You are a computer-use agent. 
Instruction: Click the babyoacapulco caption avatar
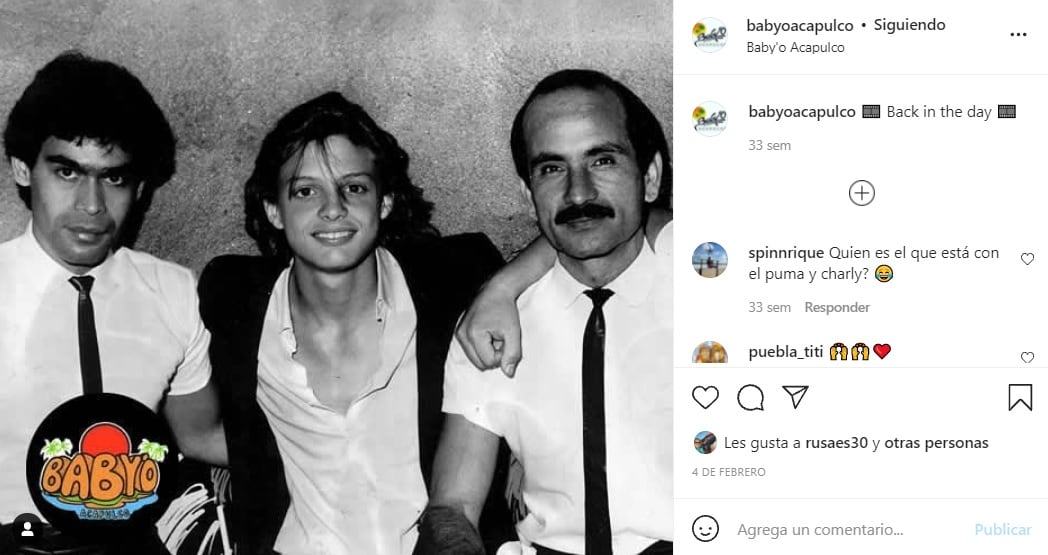tap(709, 119)
